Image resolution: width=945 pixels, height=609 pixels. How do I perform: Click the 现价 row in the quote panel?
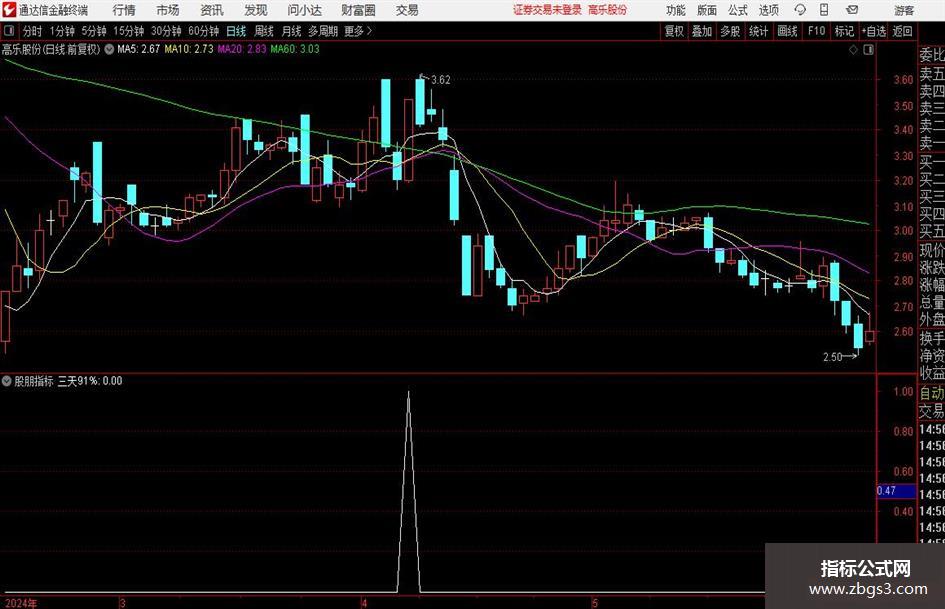click(x=932, y=250)
